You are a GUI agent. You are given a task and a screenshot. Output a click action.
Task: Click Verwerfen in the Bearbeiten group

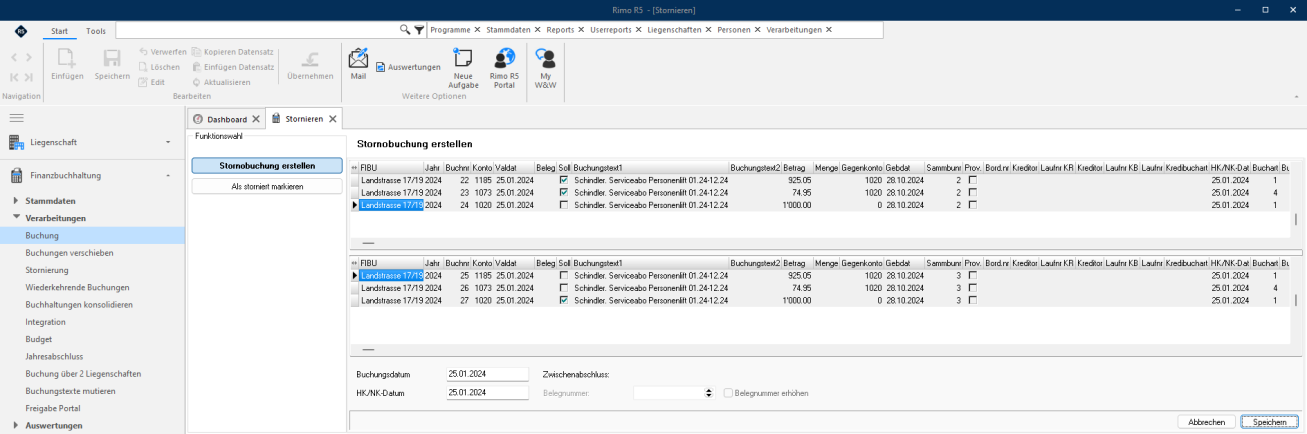coord(162,51)
